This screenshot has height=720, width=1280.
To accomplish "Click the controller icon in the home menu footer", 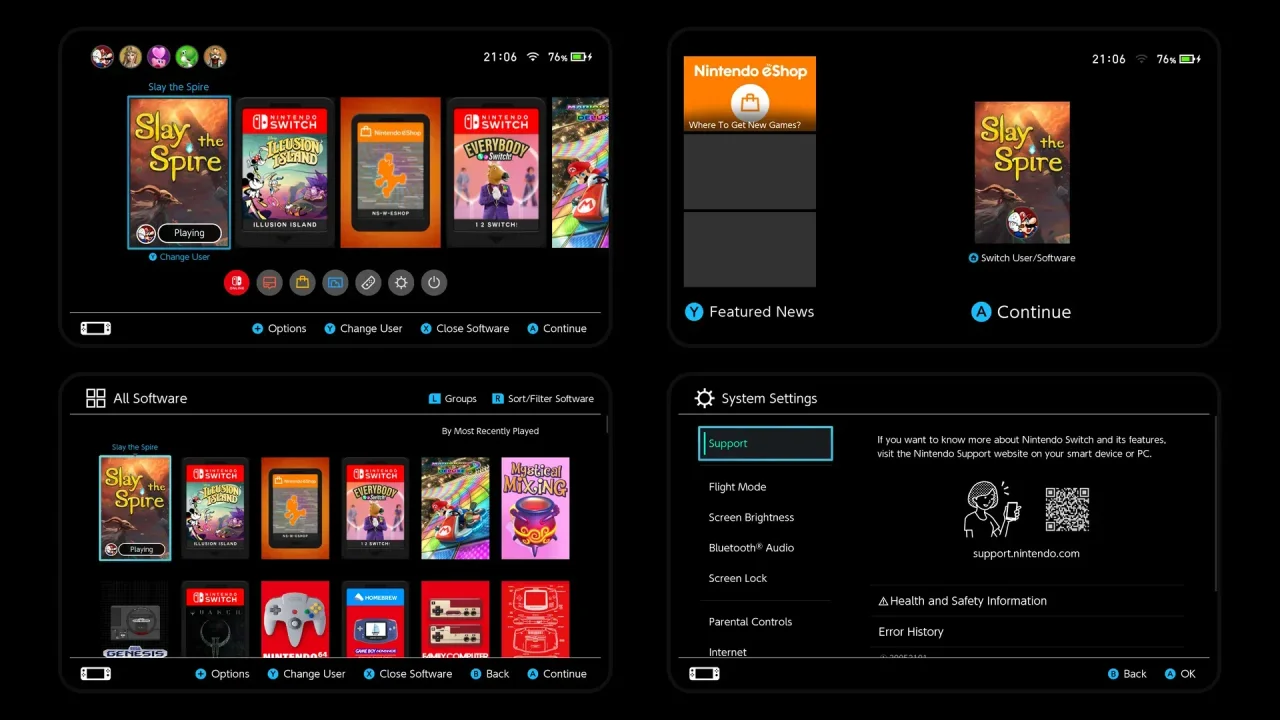I will tap(96, 328).
